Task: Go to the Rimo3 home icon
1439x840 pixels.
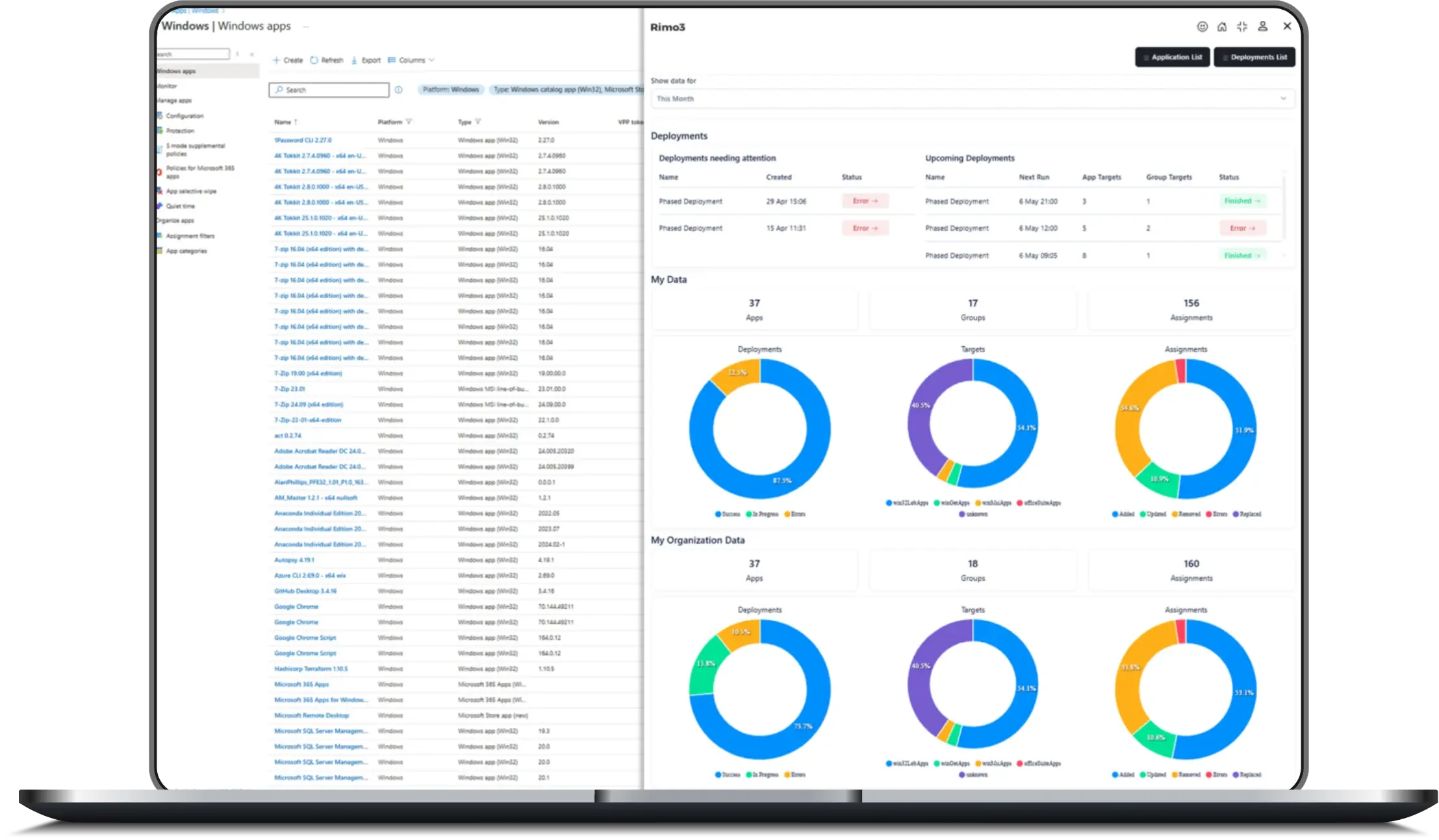Action: [x=1222, y=27]
